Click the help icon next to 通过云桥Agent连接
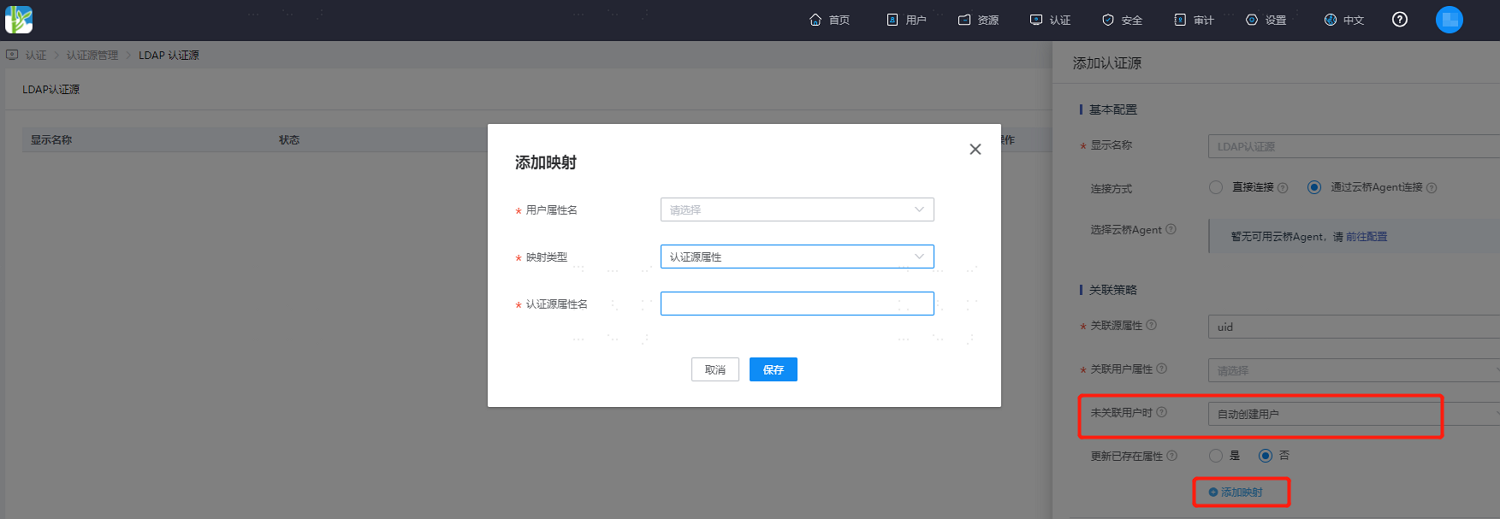Image resolution: width=1500 pixels, height=519 pixels. pos(1432,188)
